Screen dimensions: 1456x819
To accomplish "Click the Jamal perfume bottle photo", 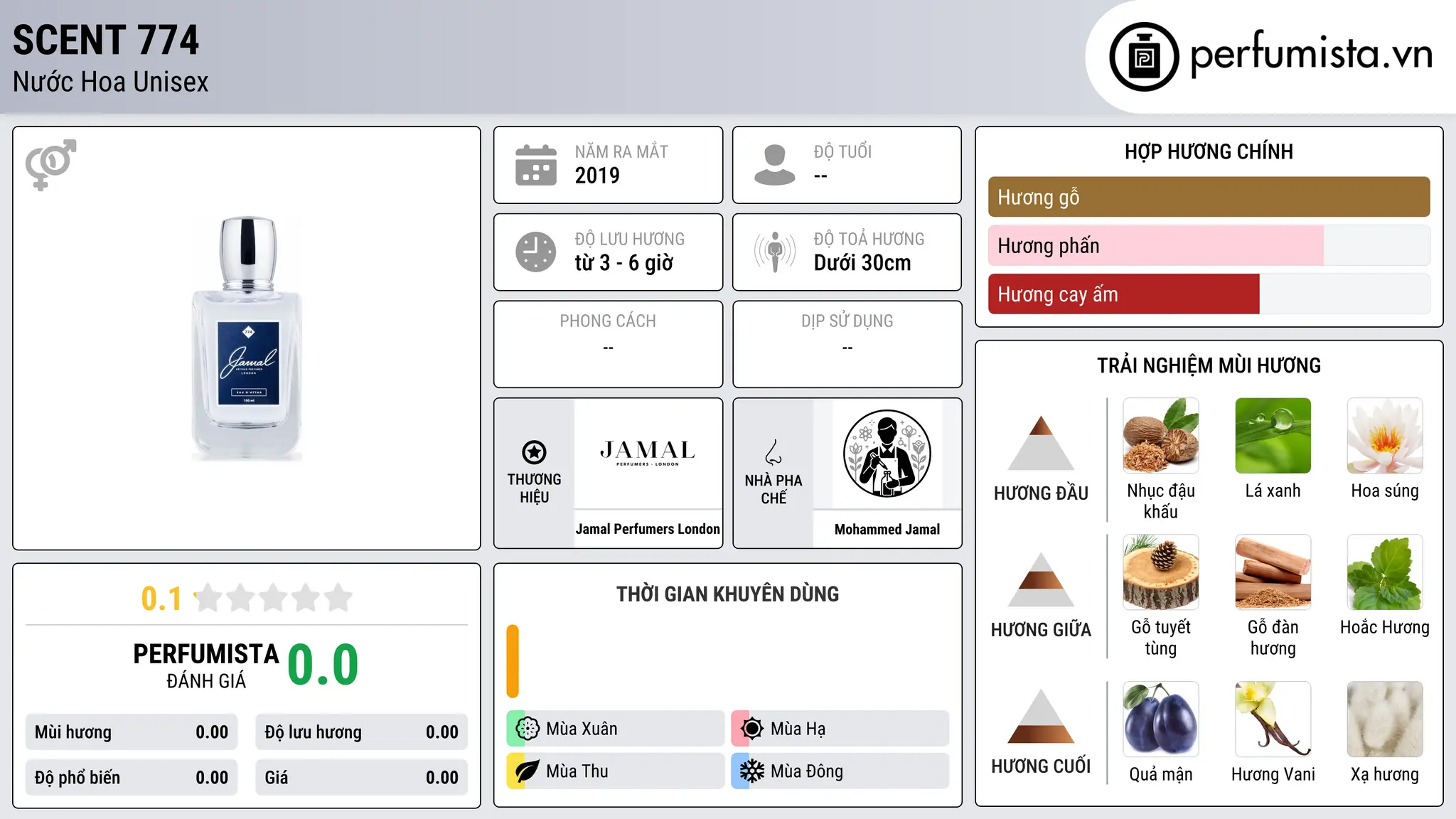I will pyautogui.click(x=247, y=338).
